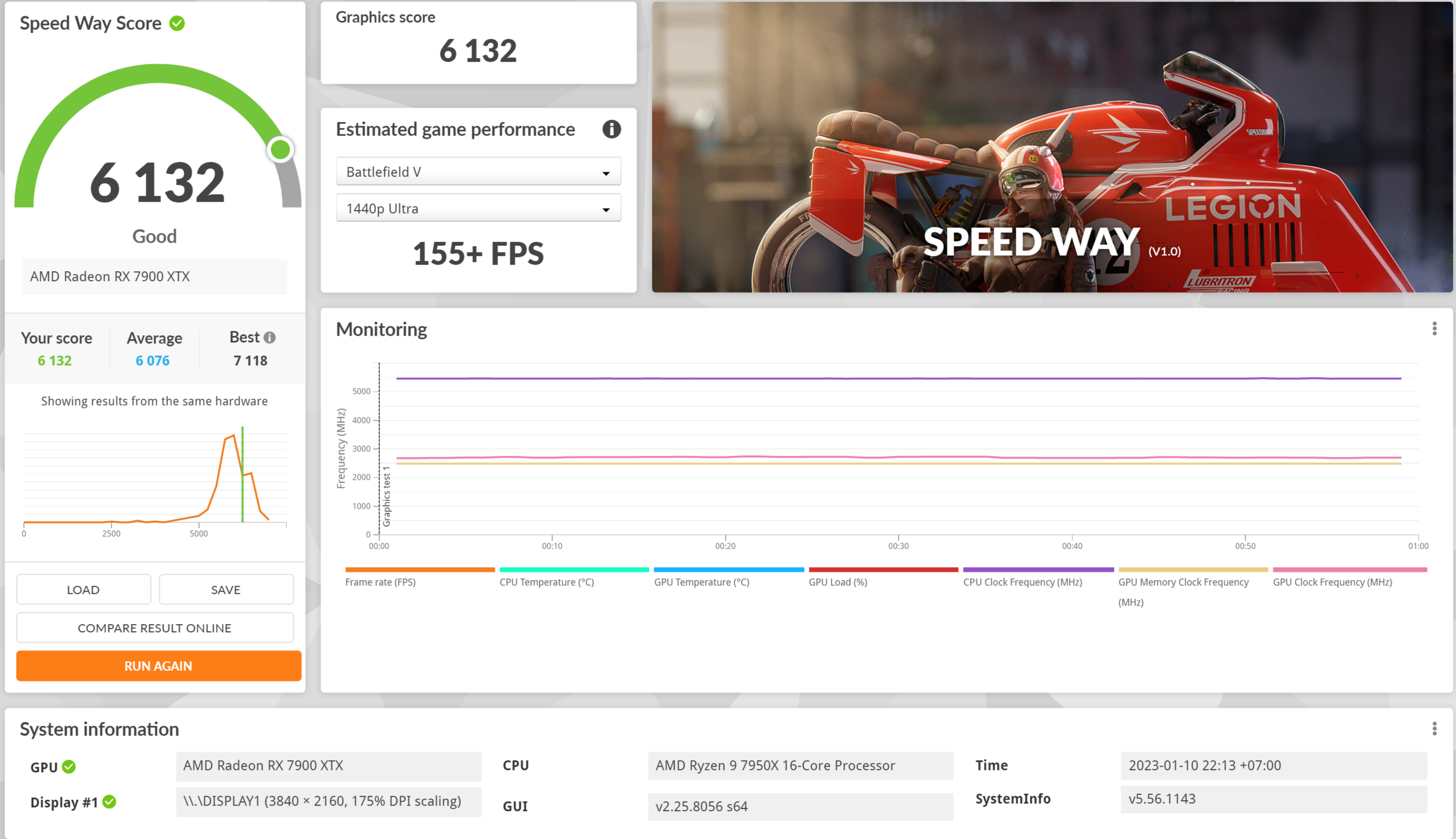Open the System information three-dot menu
Image resolution: width=1456 pixels, height=839 pixels.
click(1434, 729)
